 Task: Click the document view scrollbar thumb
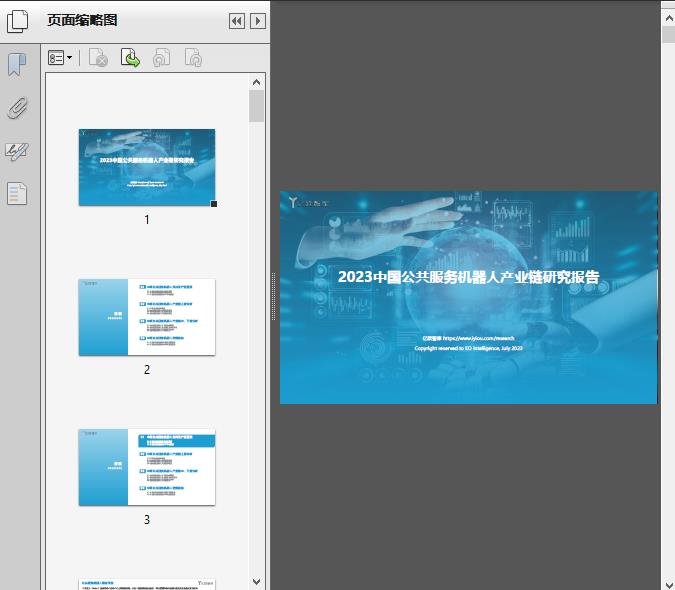669,34
